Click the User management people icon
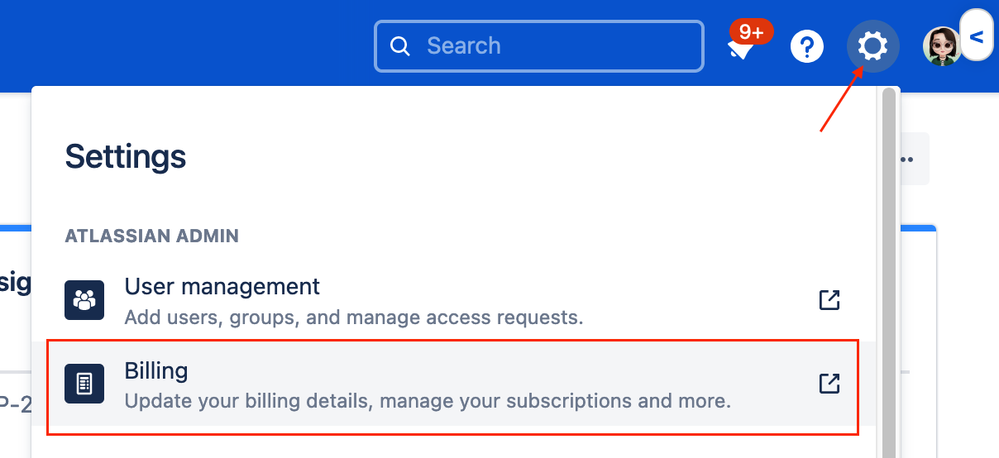Viewport: 999px width, 458px height. click(84, 299)
